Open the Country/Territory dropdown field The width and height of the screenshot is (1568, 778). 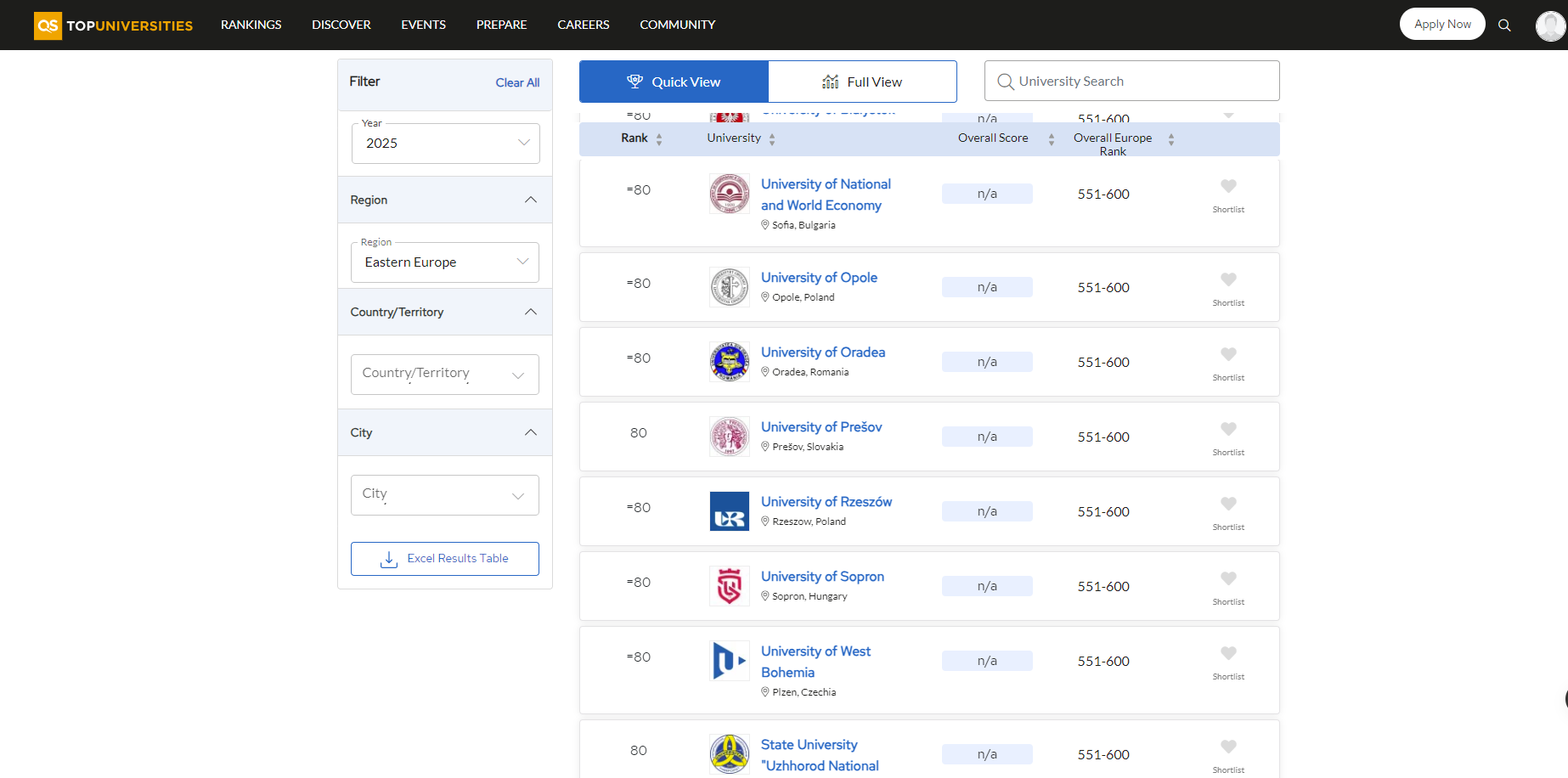coord(445,375)
